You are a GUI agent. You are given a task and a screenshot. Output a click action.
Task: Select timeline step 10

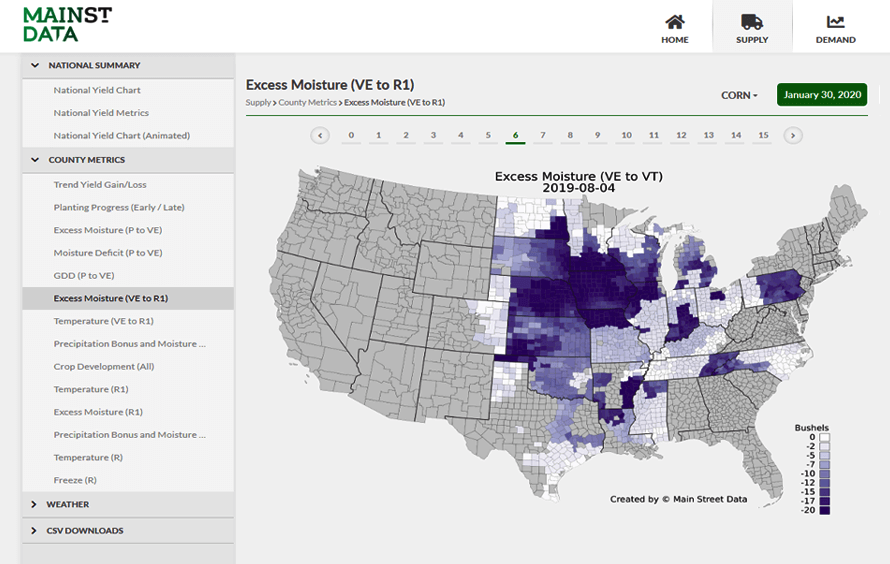coord(626,135)
